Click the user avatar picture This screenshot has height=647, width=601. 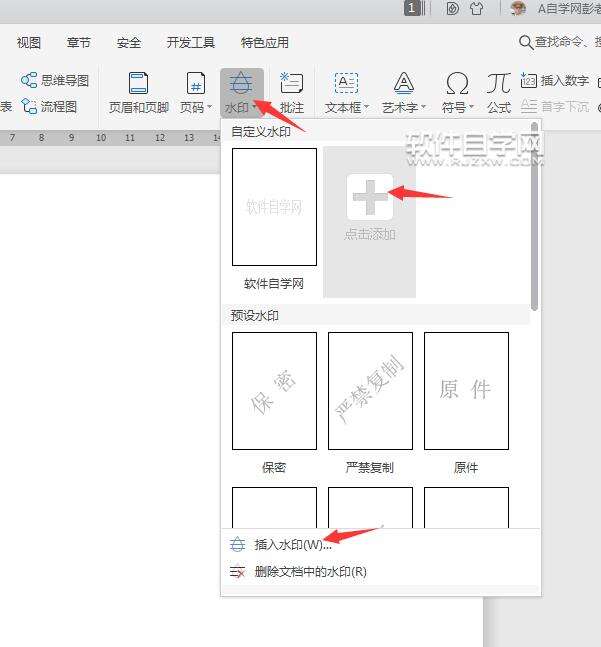point(518,8)
